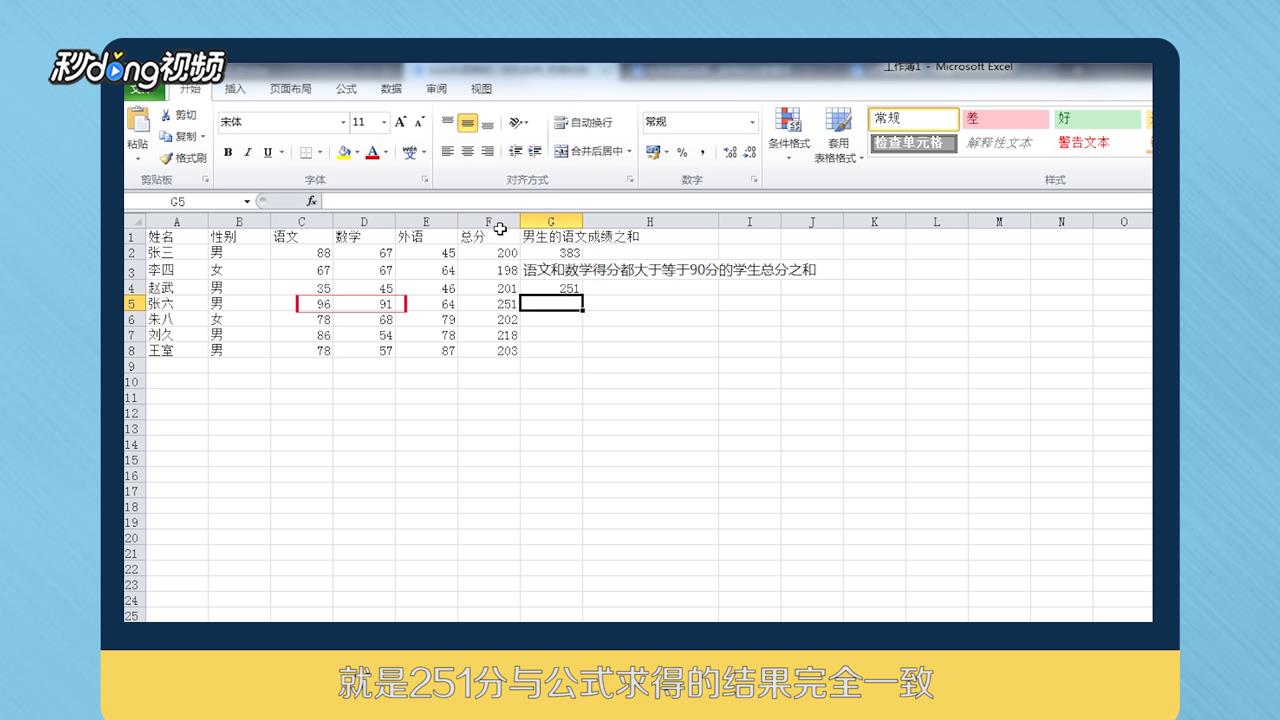Image resolution: width=1280 pixels, height=720 pixels.
Task: Select cell G4 containing 251
Action: click(x=551, y=288)
